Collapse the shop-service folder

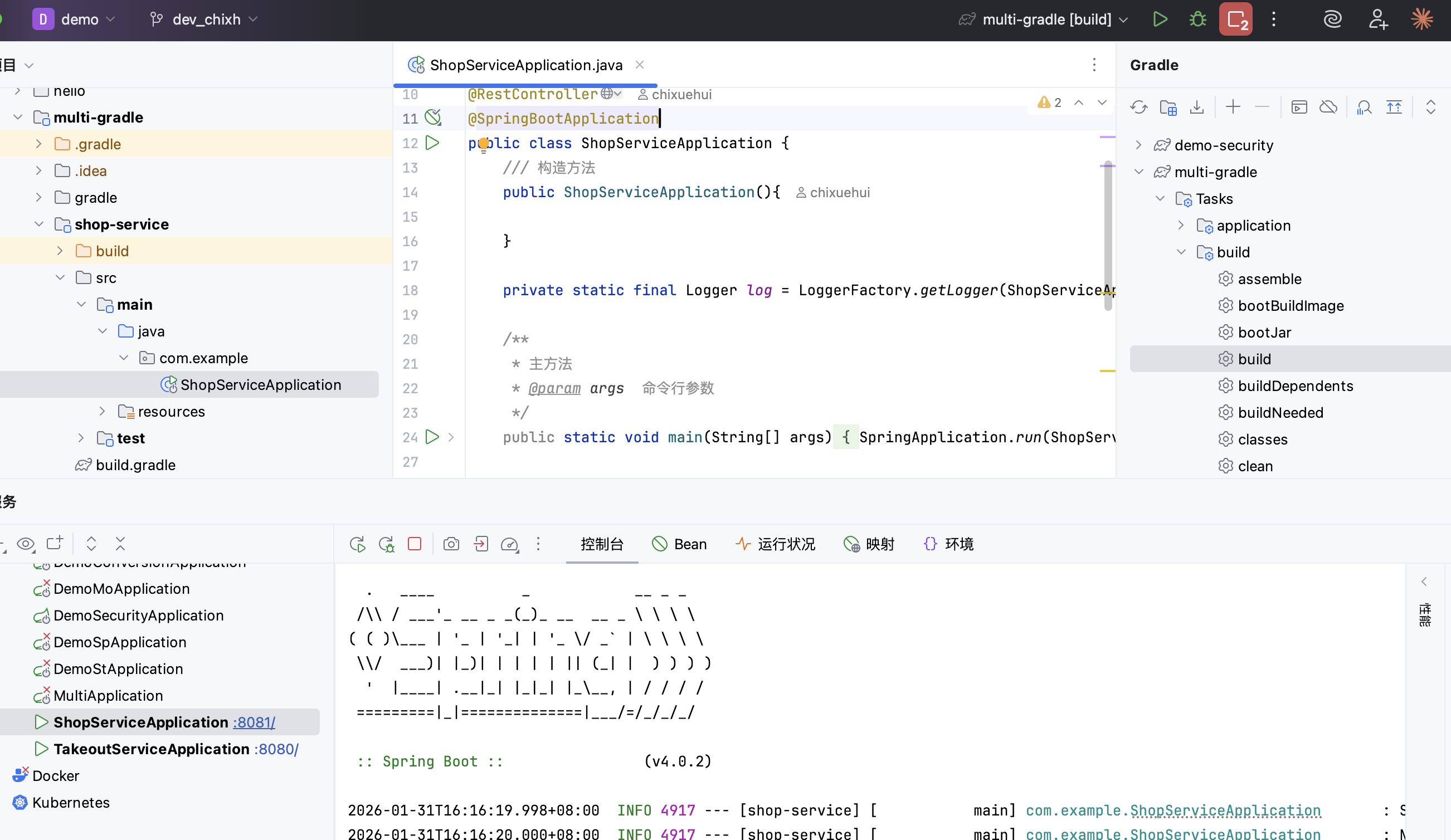click(39, 224)
